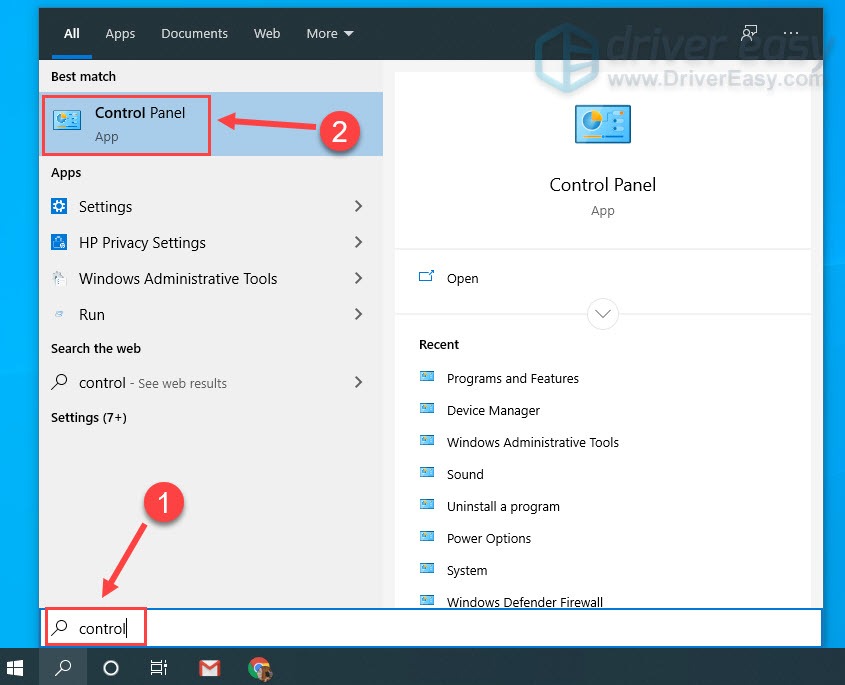Open the three-dot options menu
Viewport: 845px width, 685px height.
coord(791,33)
